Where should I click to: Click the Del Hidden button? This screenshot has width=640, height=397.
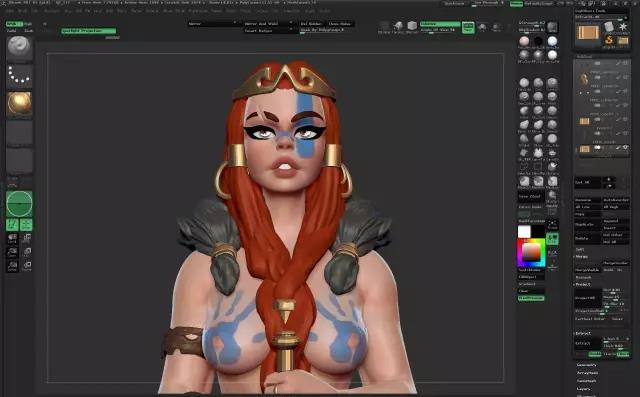311,24
